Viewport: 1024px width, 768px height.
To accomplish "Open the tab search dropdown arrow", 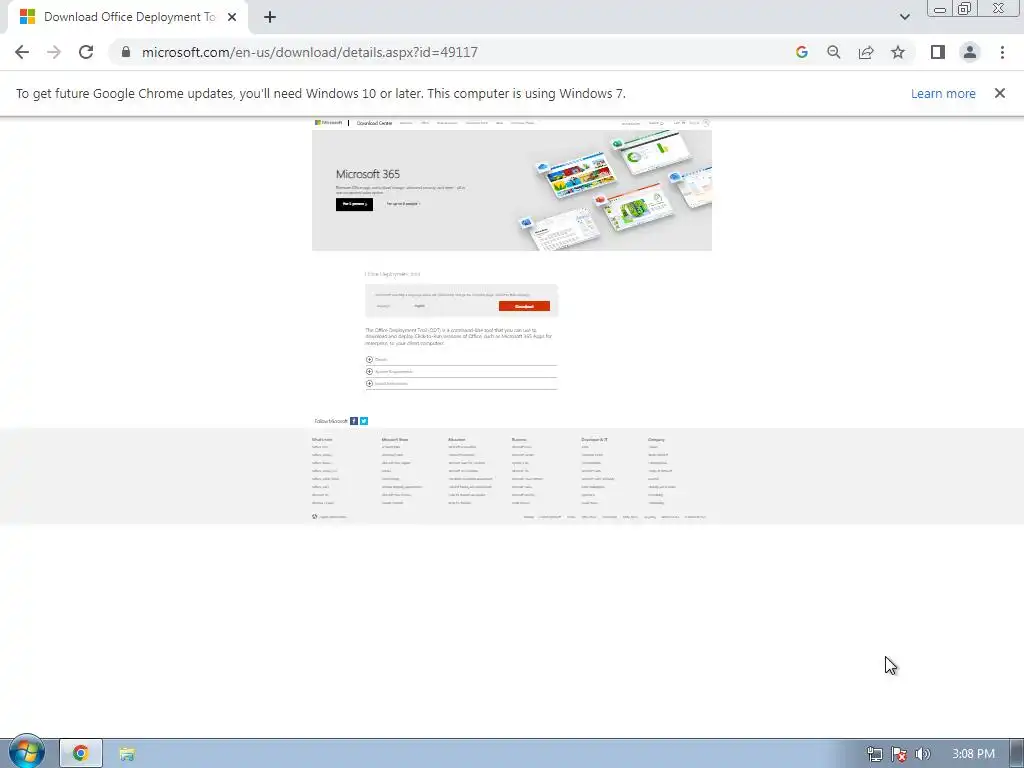I will (x=904, y=17).
